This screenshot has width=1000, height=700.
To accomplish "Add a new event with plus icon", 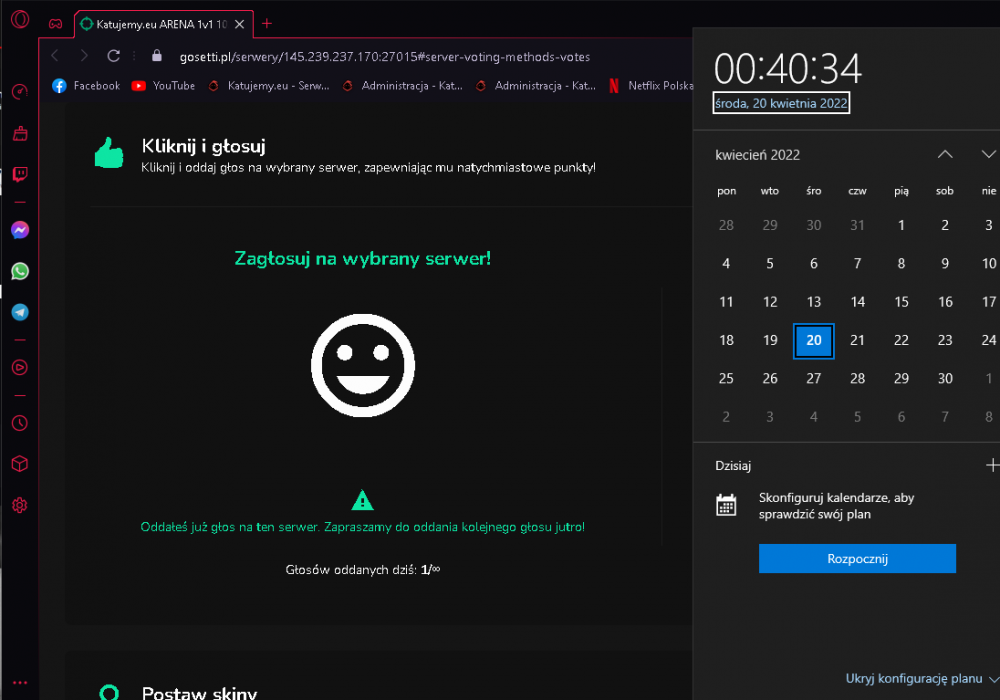I will tap(992, 465).
